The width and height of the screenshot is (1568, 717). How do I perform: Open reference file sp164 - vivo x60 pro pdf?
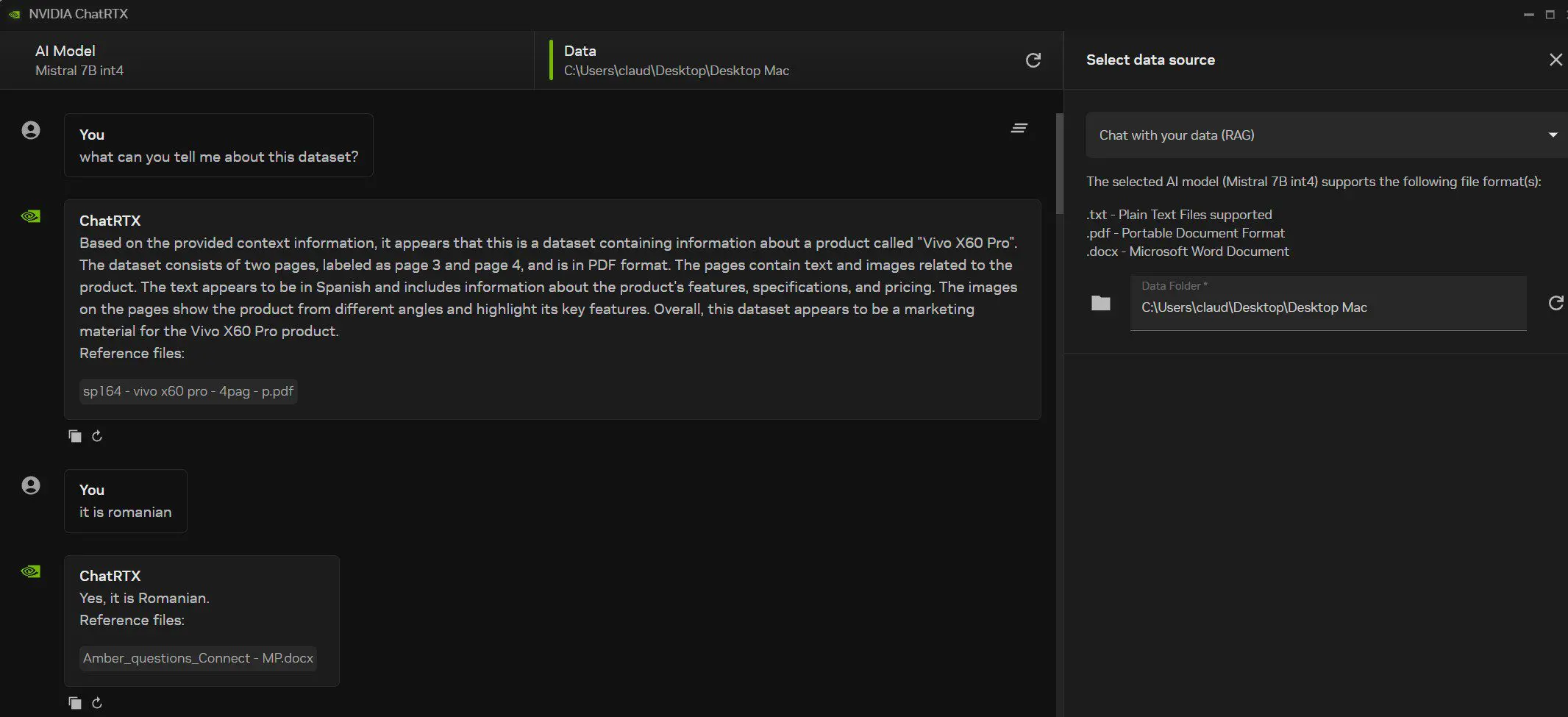pyautogui.click(x=188, y=391)
